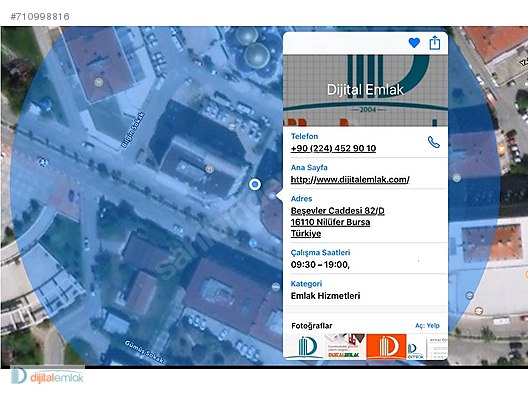The image size is (528, 396).
Task: Tap the share icon in the card header
Action: [435, 43]
